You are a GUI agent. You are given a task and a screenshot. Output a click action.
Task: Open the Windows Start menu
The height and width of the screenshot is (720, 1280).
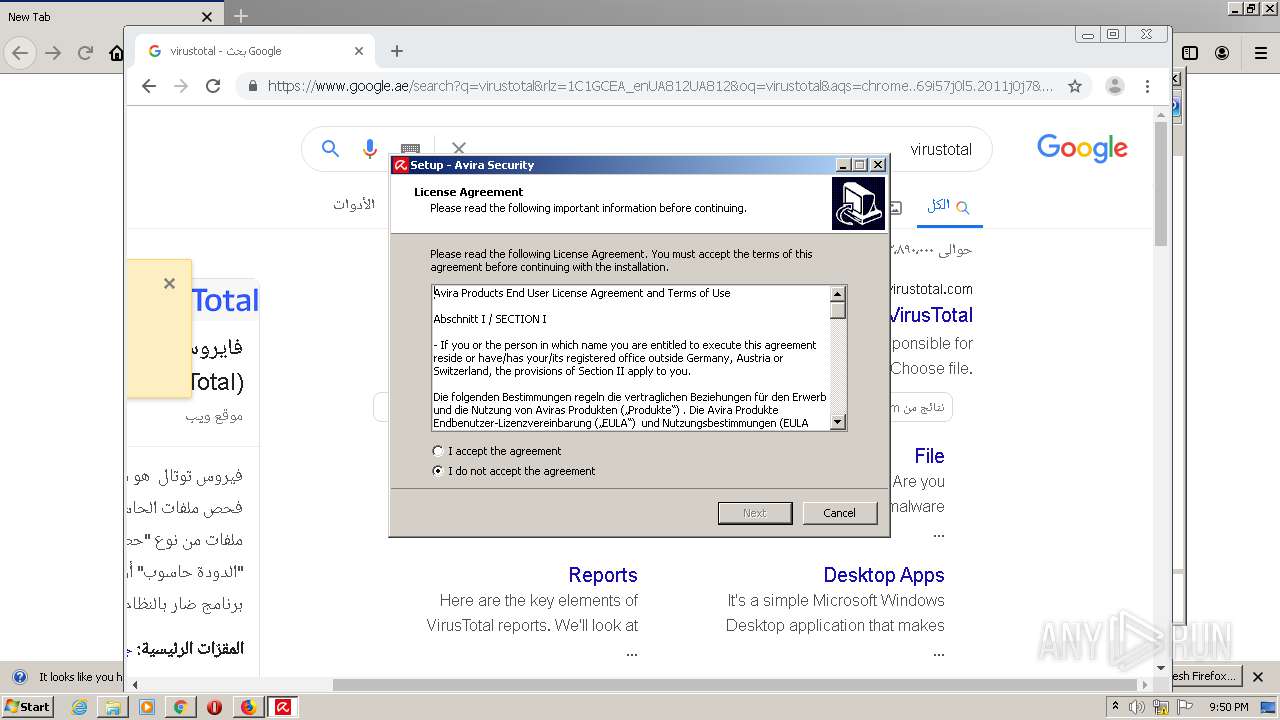tap(27, 707)
